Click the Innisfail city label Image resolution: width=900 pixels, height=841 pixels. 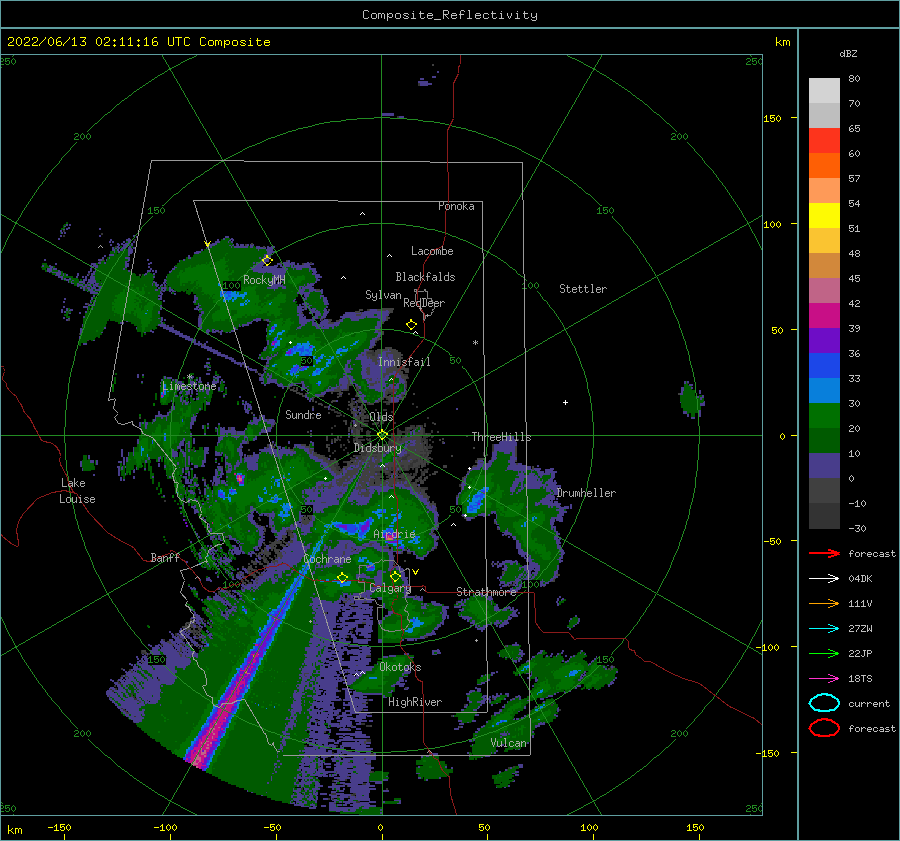(404, 362)
